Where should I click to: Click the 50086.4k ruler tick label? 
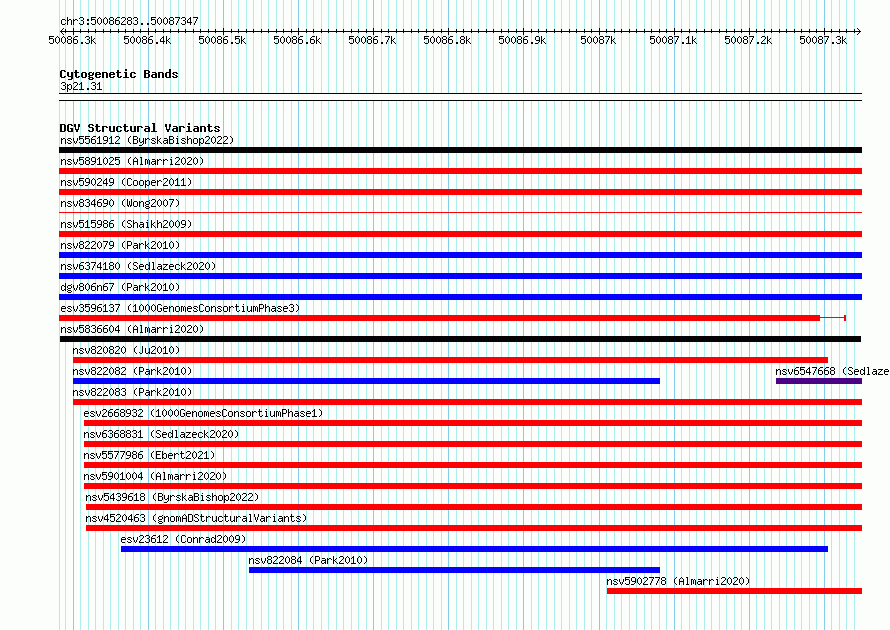click(x=147, y=40)
